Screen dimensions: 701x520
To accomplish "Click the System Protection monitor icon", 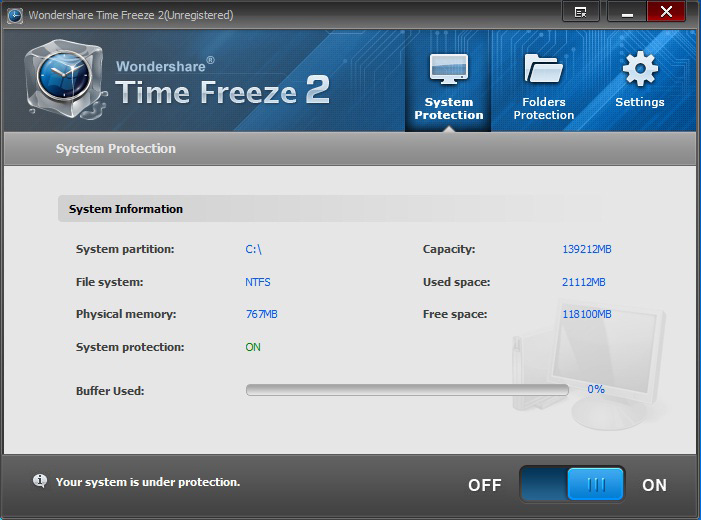I will click(x=449, y=68).
